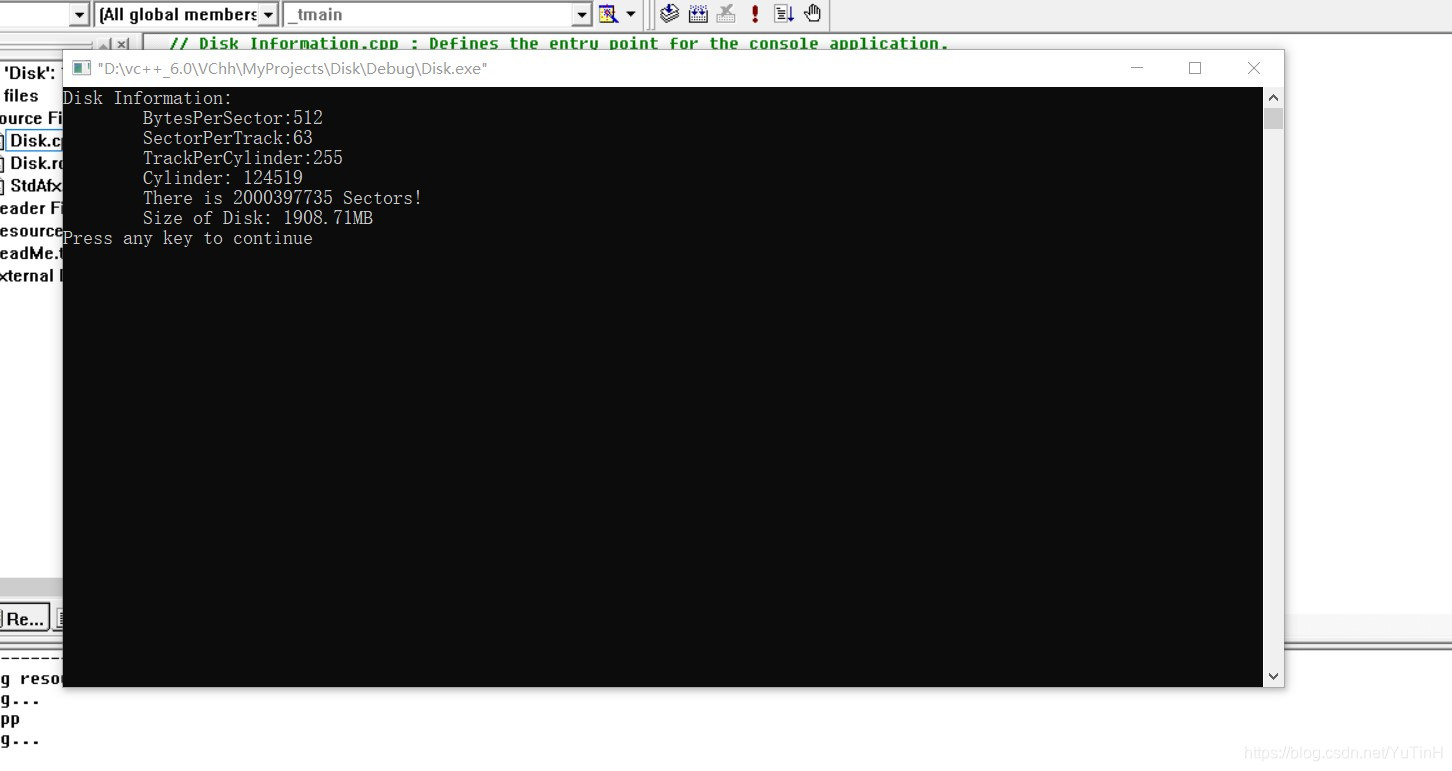Viewport: 1452px width, 771px height.
Task: Click the 'Size of Disk: 1908.71MB' line
Action: 258,218
